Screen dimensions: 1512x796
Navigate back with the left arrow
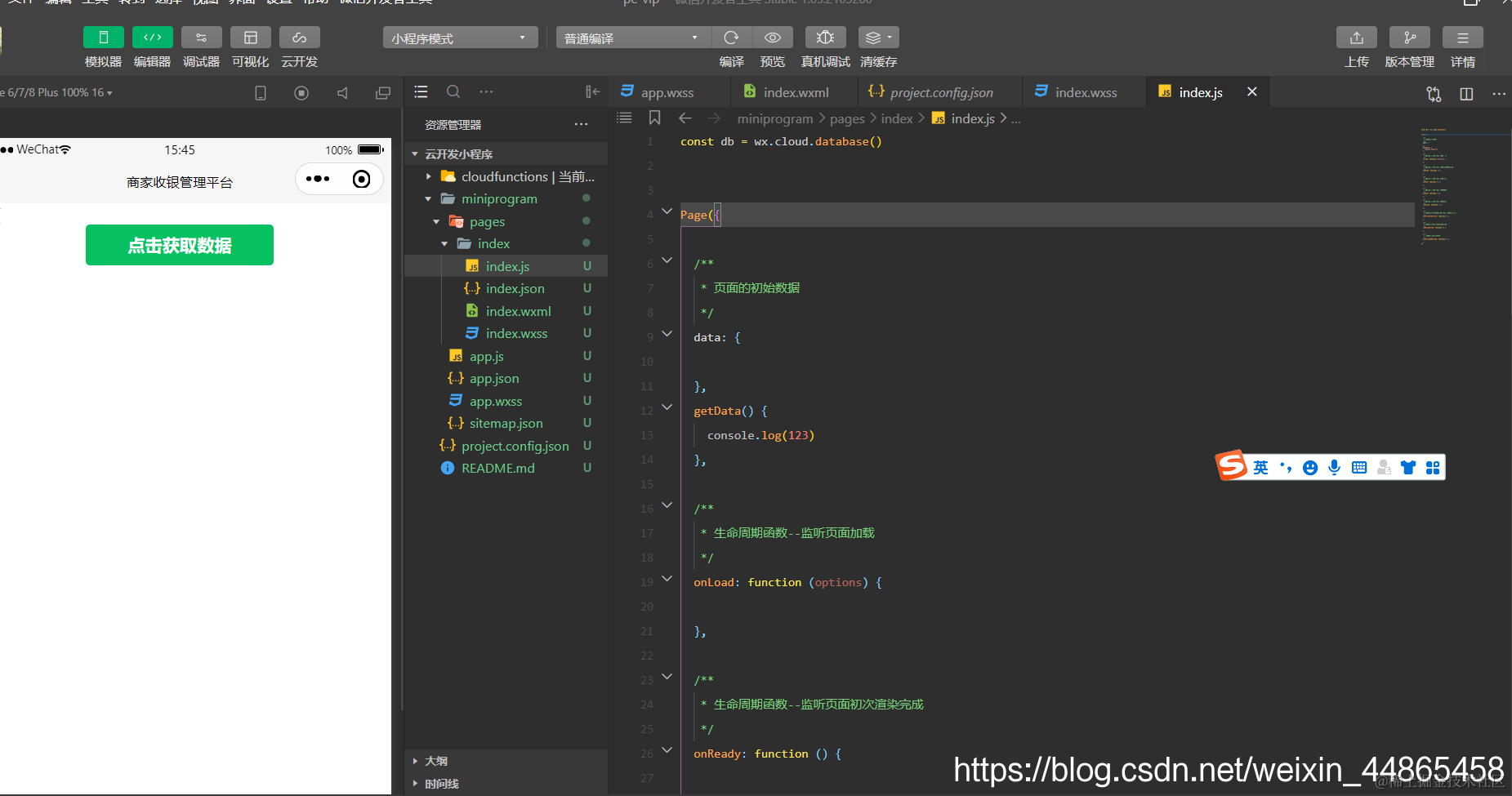click(685, 118)
